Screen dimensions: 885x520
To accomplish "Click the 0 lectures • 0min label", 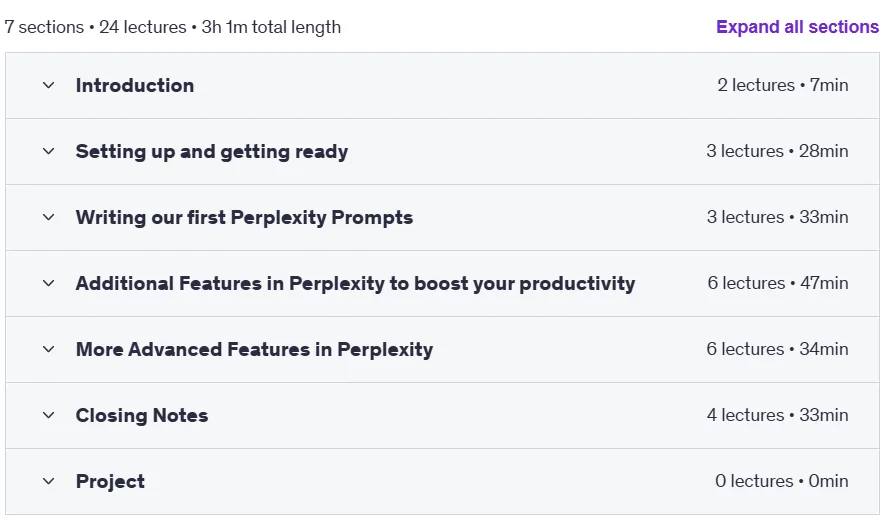I will 782,481.
